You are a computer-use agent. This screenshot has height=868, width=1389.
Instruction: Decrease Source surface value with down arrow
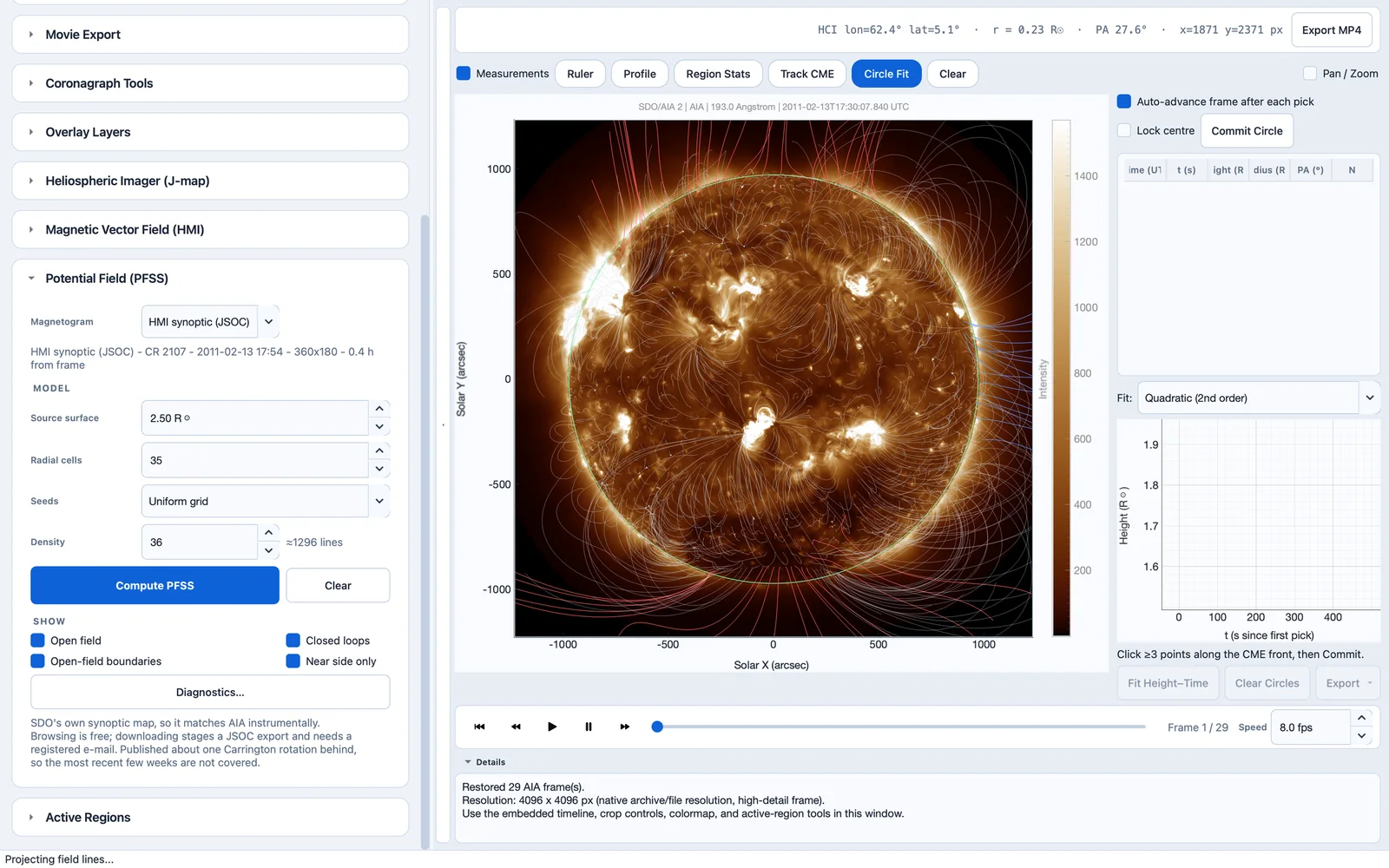[x=379, y=427]
